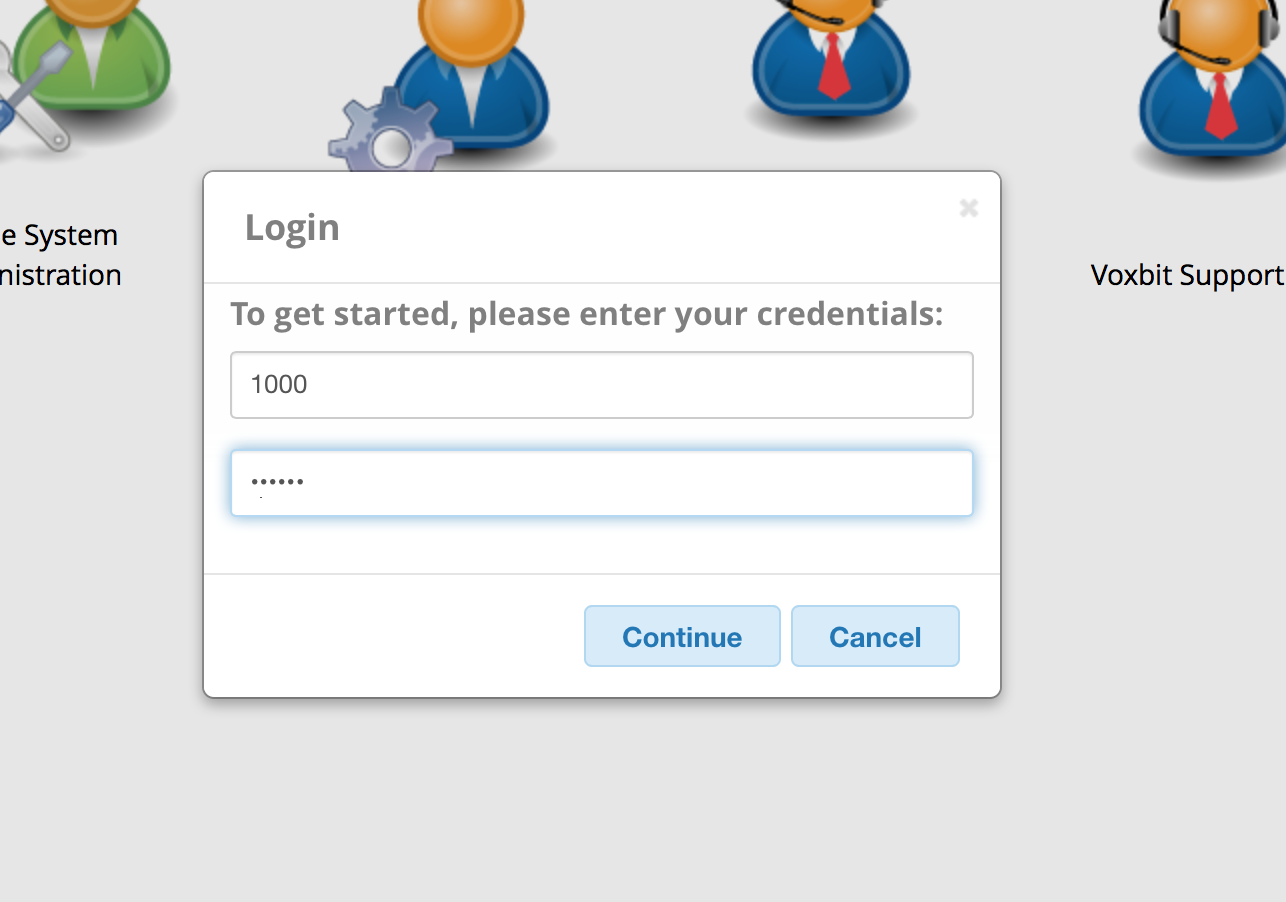1286x902 pixels.
Task: Click the headset microphone on Voxbit Support agent
Action: point(1222,60)
